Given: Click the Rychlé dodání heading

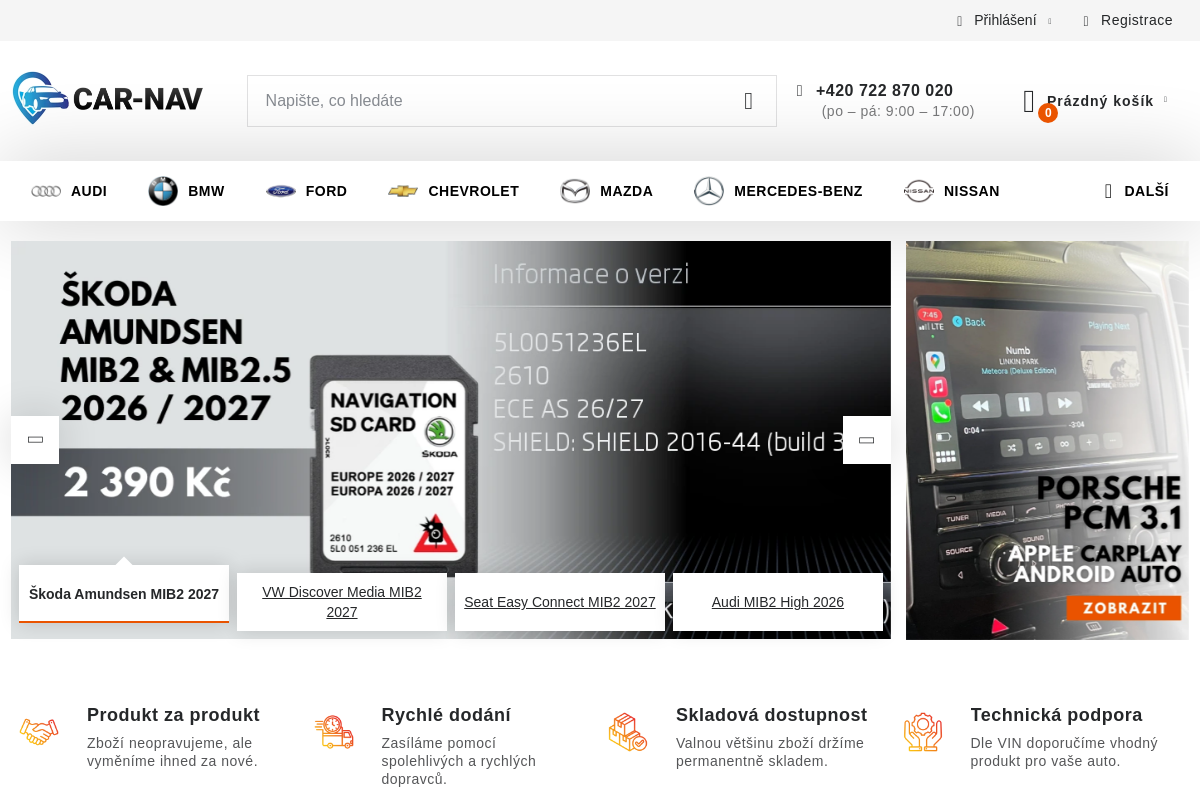Looking at the screenshot, I should 446,715.
